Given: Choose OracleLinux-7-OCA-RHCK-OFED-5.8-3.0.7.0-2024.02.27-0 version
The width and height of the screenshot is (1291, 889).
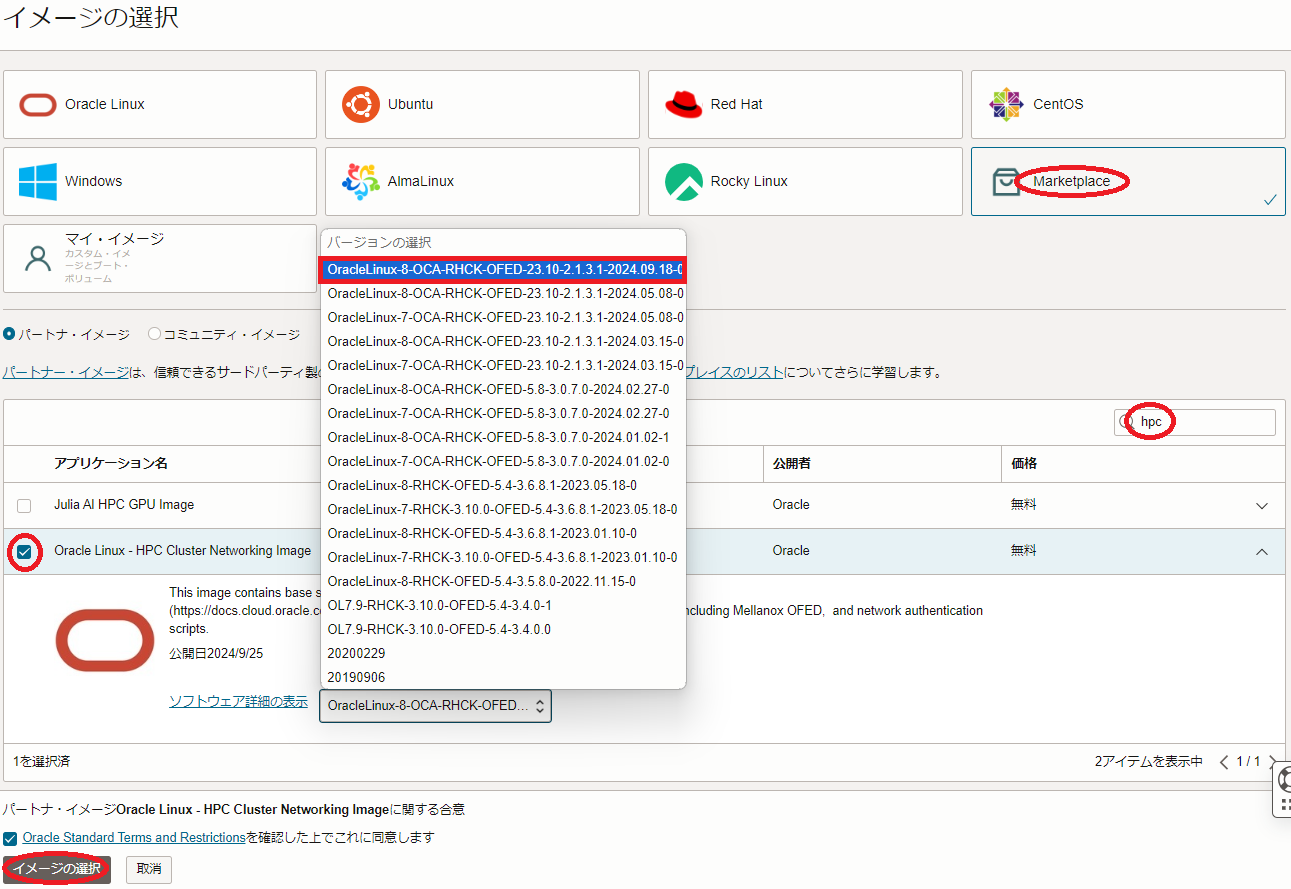Looking at the screenshot, I should point(498,413).
